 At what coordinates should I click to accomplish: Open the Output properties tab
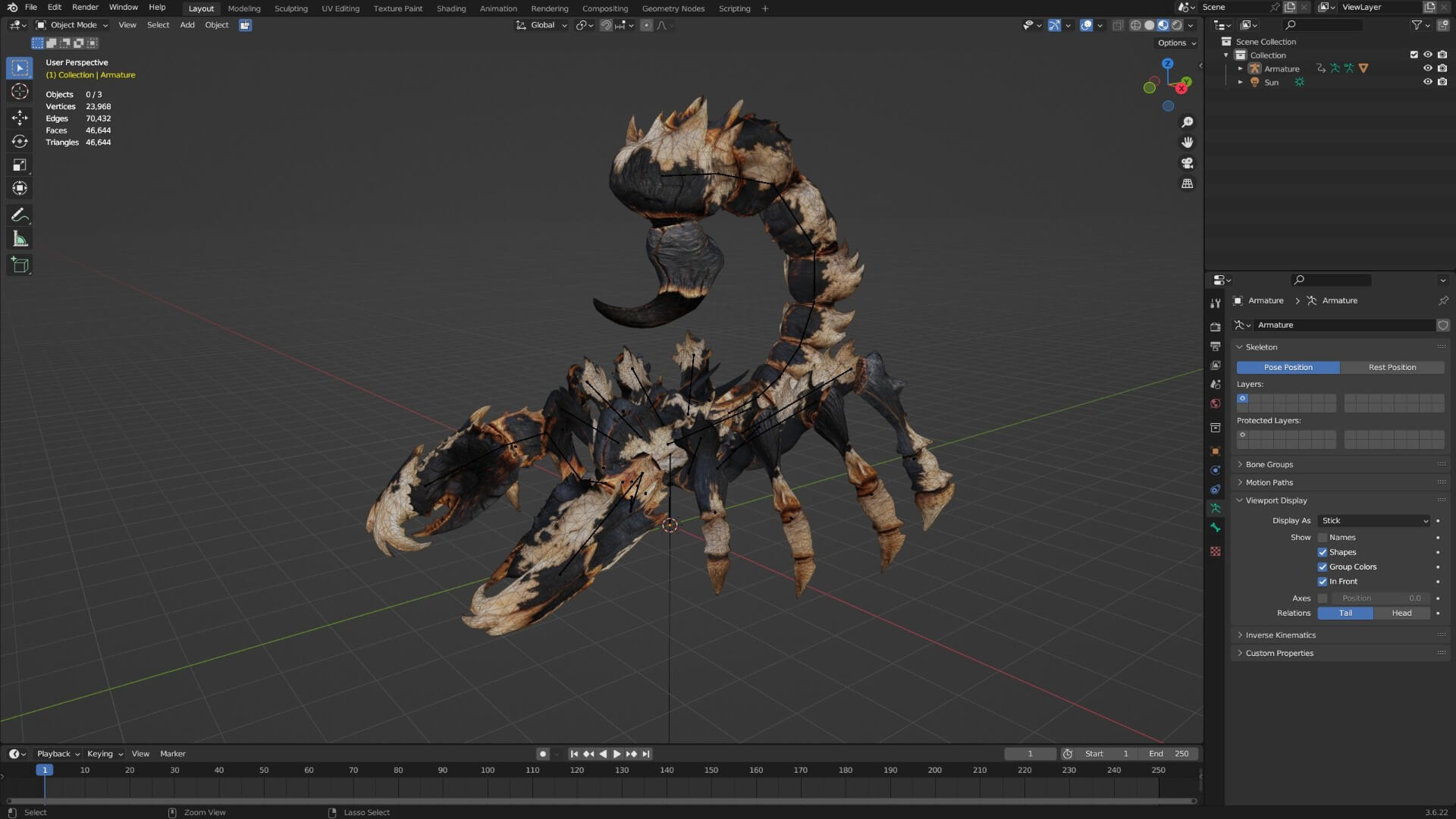[1216, 346]
